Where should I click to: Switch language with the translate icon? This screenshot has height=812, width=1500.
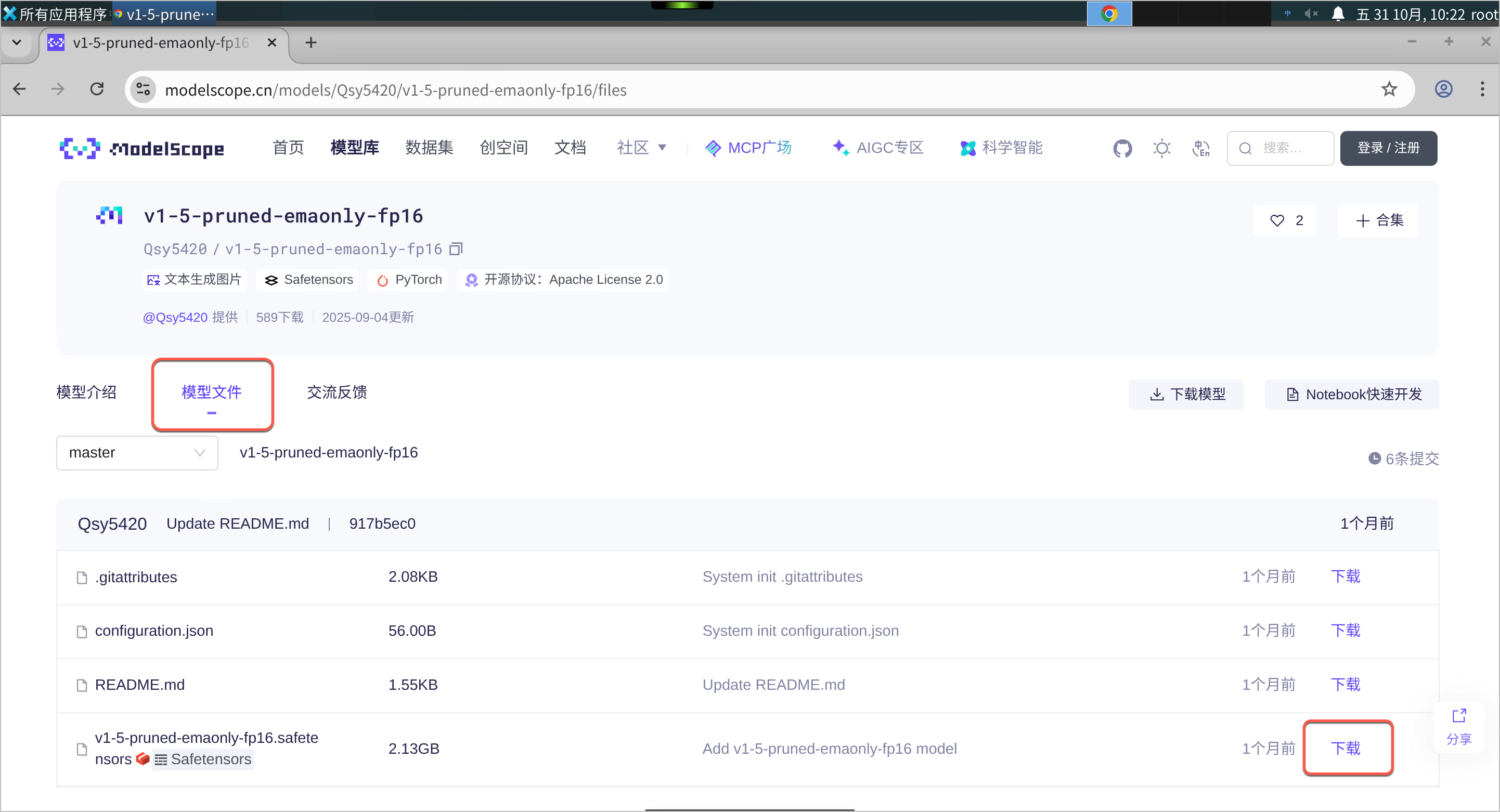1201,149
